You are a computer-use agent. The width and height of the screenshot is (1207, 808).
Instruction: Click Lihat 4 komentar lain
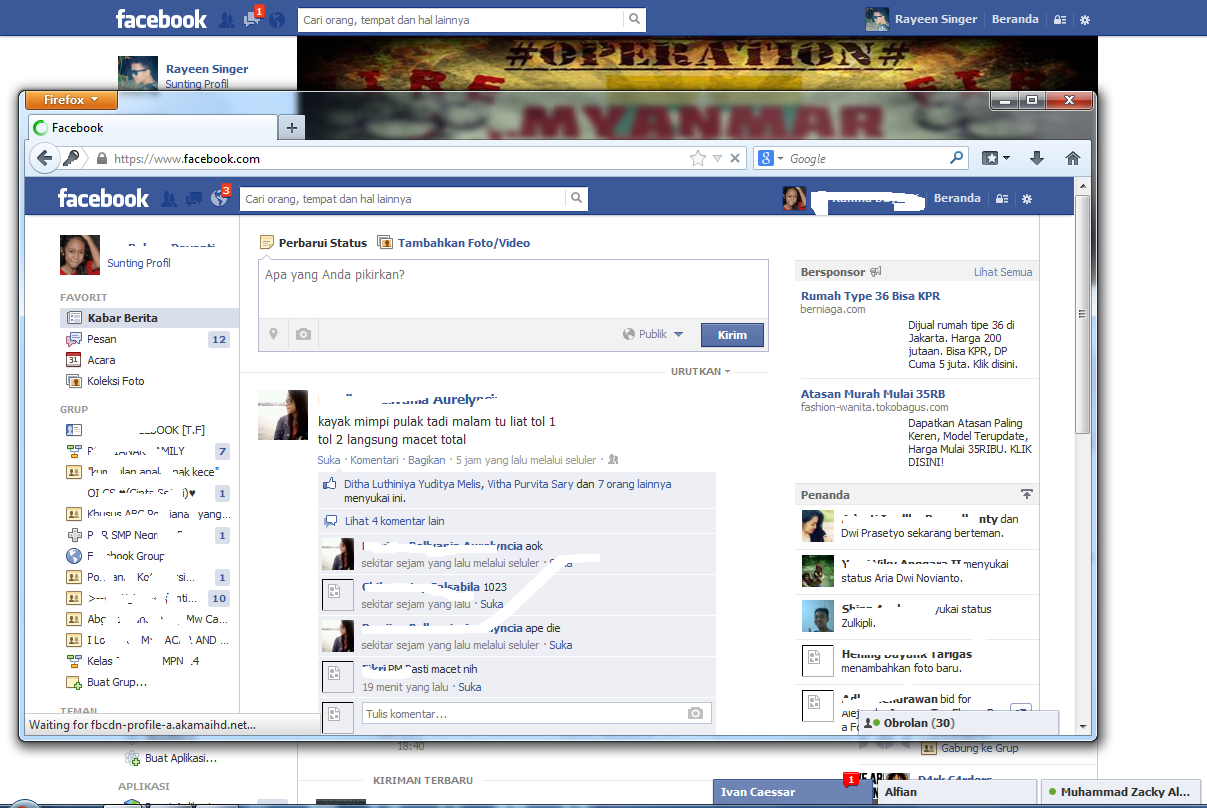(394, 521)
